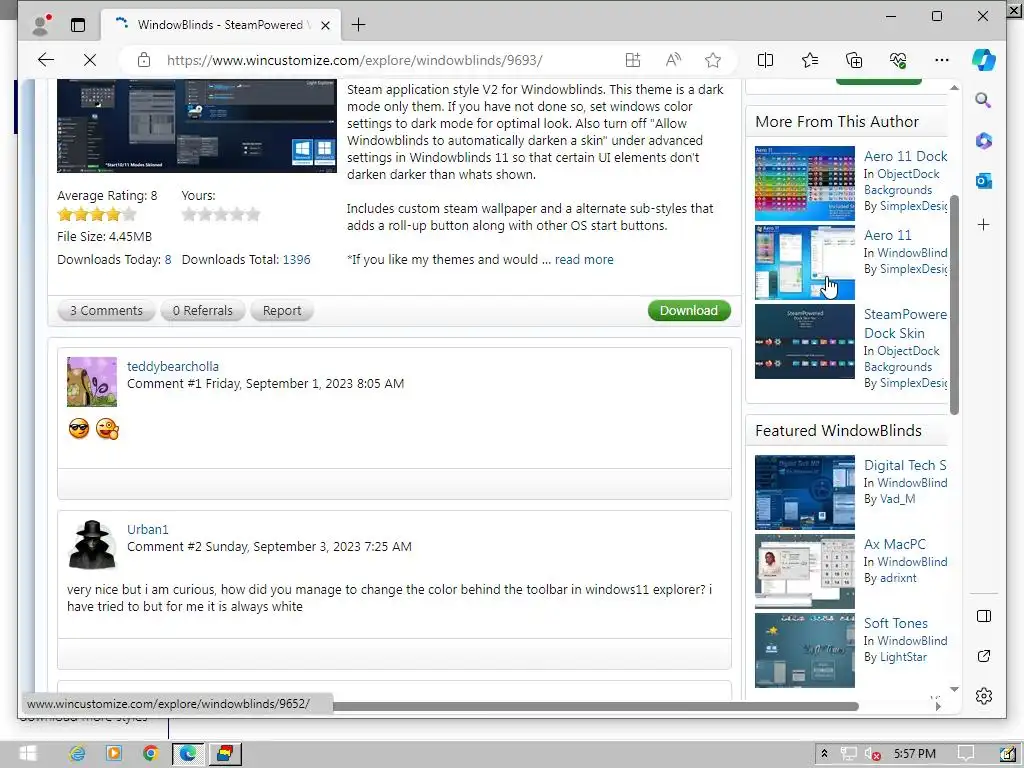The height and width of the screenshot is (768, 1024).
Task: Click Urban1 avatar image
Action: tap(91, 545)
